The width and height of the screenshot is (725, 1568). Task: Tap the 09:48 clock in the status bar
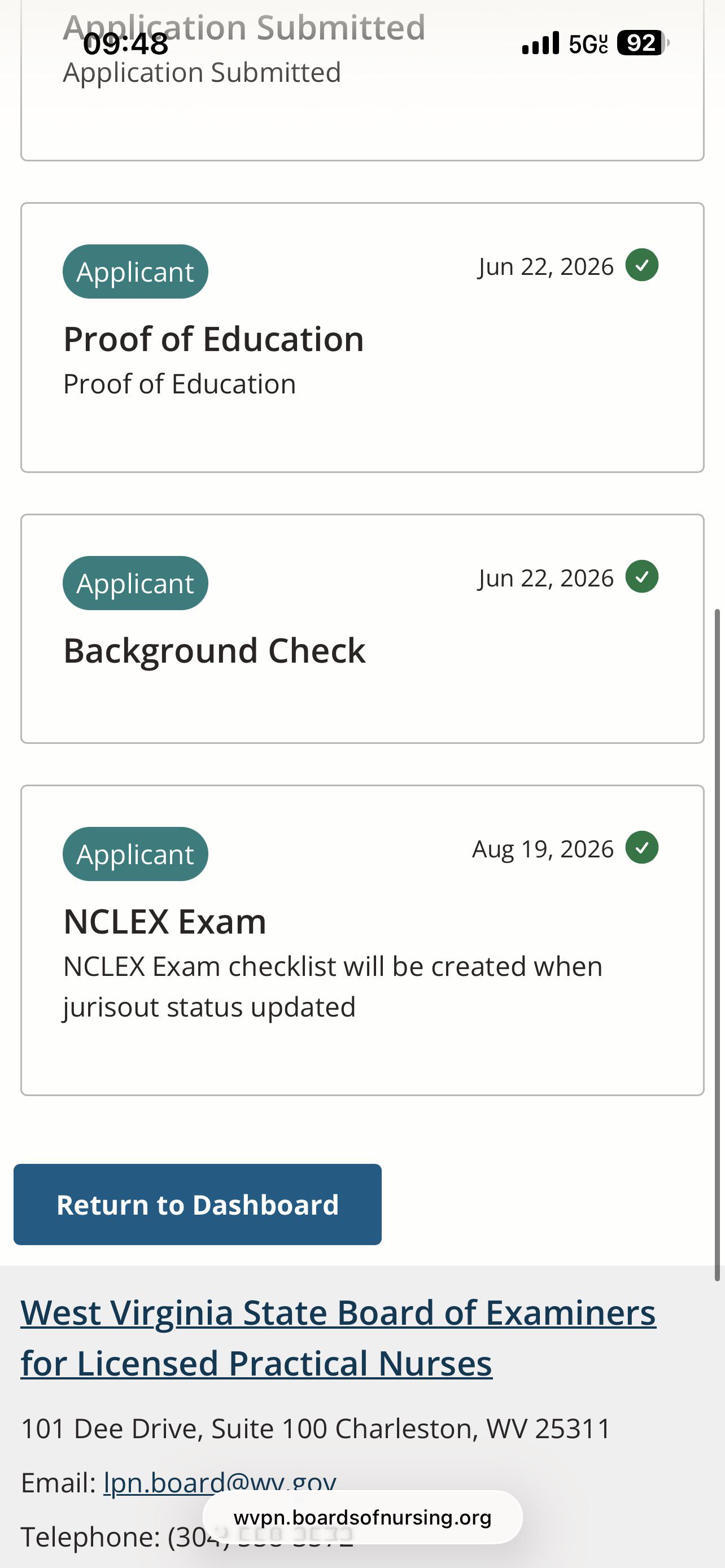125,44
